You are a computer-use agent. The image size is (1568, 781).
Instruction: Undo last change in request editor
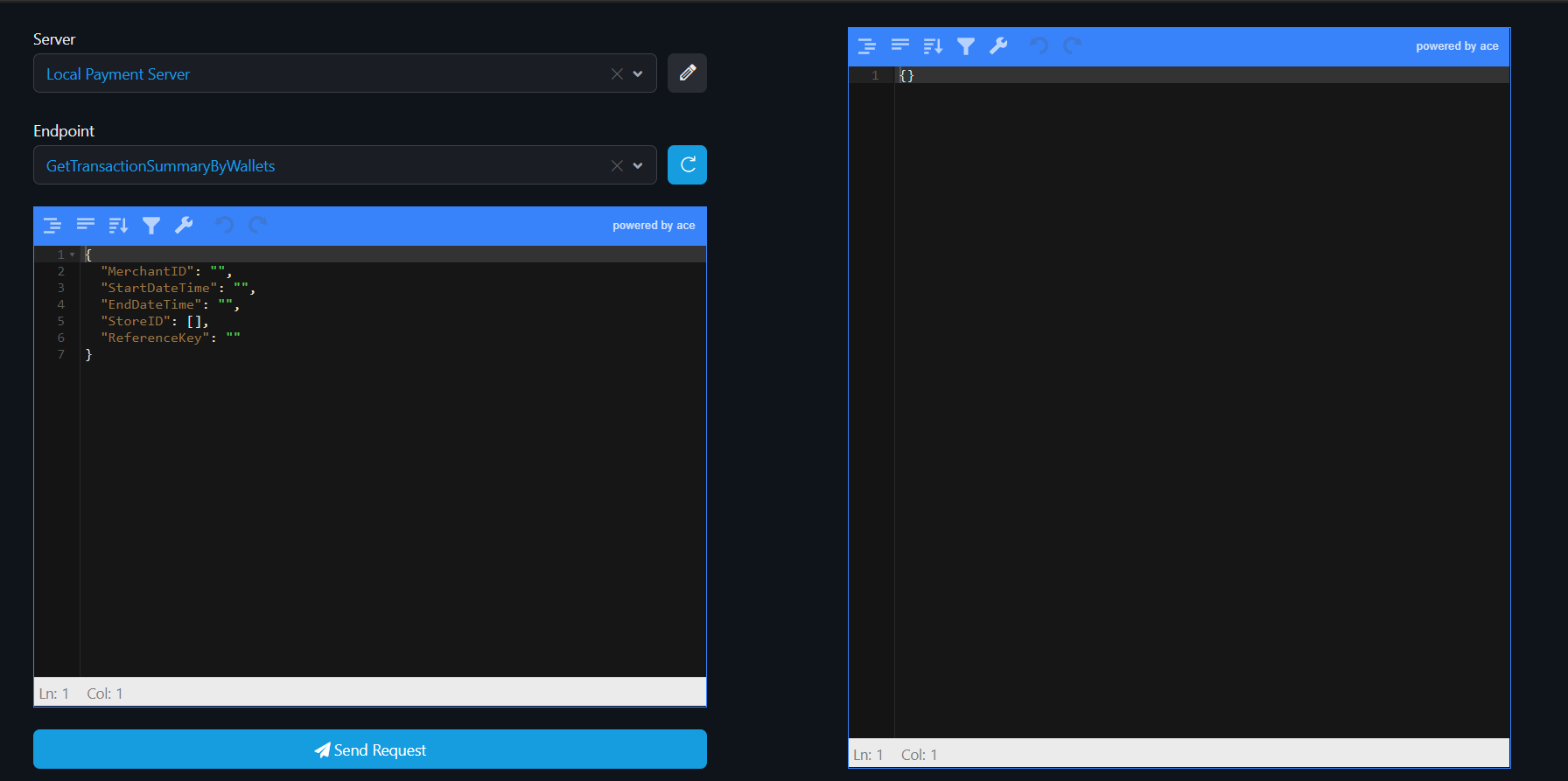tap(225, 226)
